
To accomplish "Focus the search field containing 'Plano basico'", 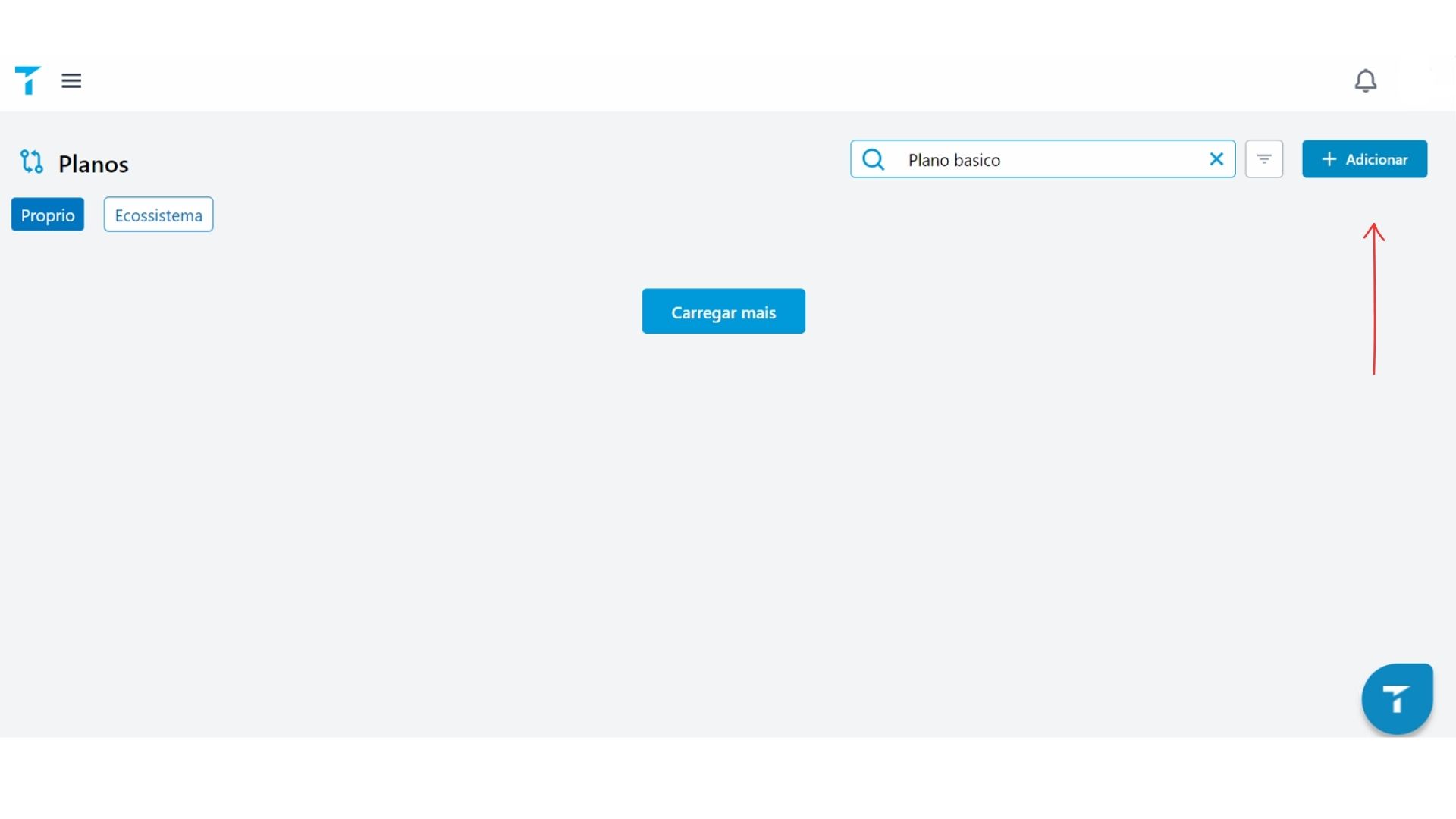I will point(1043,159).
